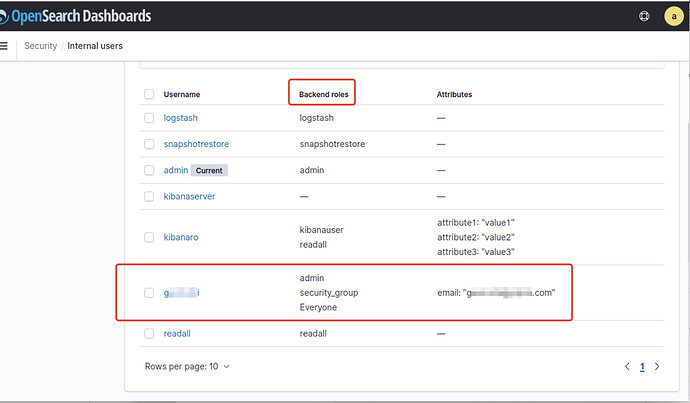
Task: Click the 'kibanauser' backend role text
Action: tap(322, 230)
